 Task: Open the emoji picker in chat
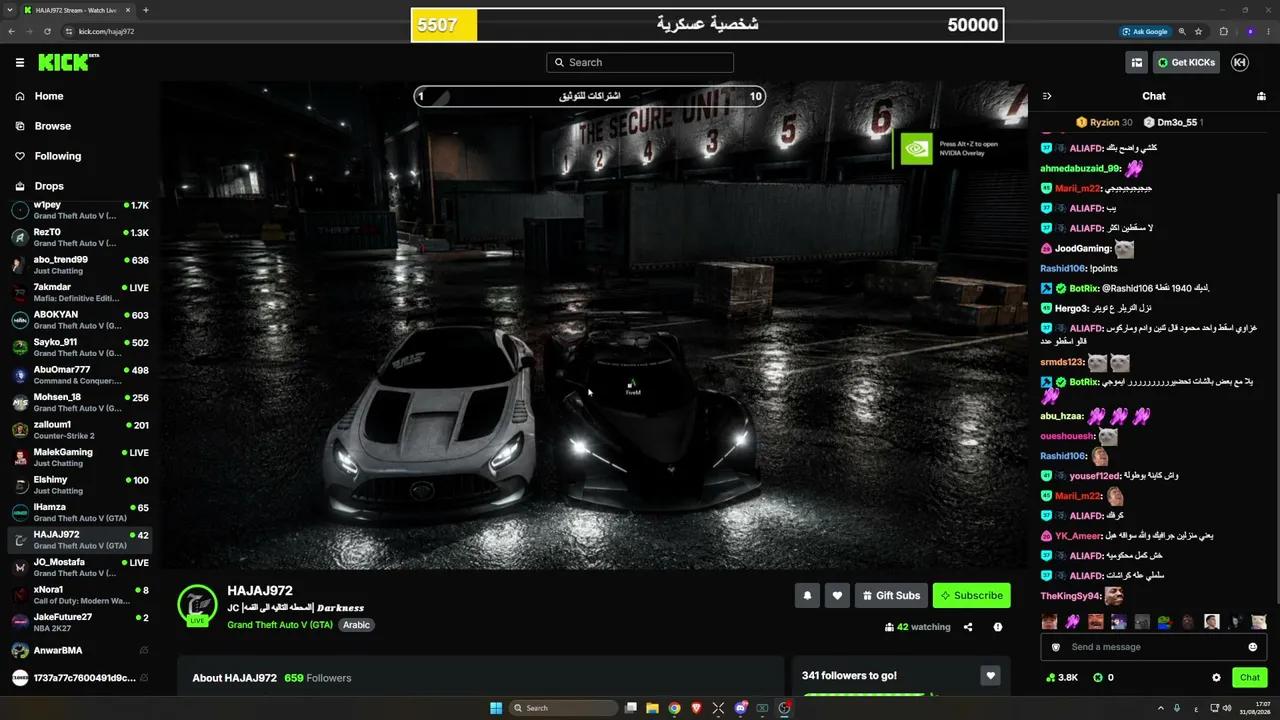(1252, 647)
